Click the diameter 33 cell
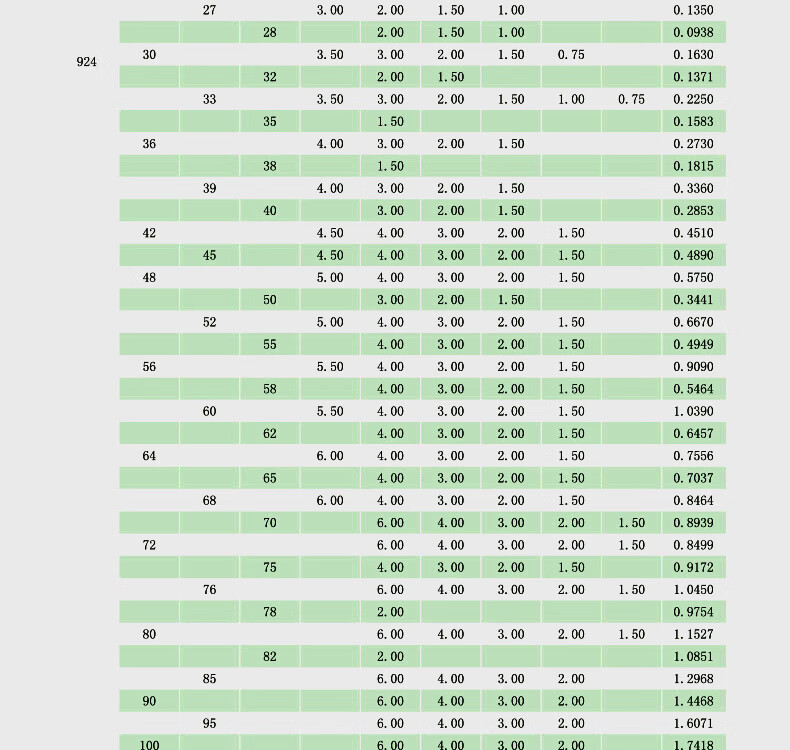This screenshot has width=790, height=750. (209, 99)
